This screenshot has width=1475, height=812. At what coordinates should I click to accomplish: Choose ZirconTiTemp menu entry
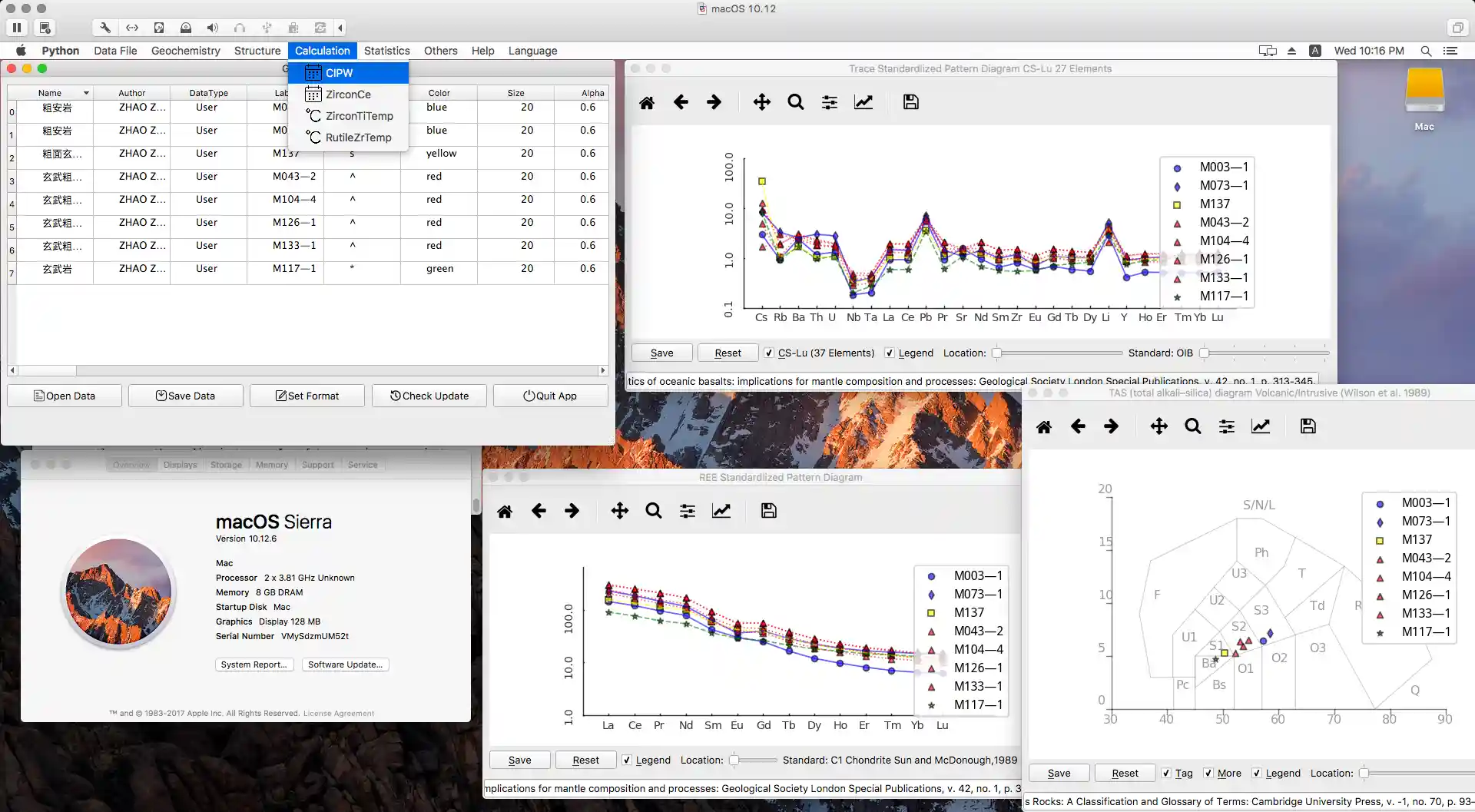pyautogui.click(x=359, y=116)
